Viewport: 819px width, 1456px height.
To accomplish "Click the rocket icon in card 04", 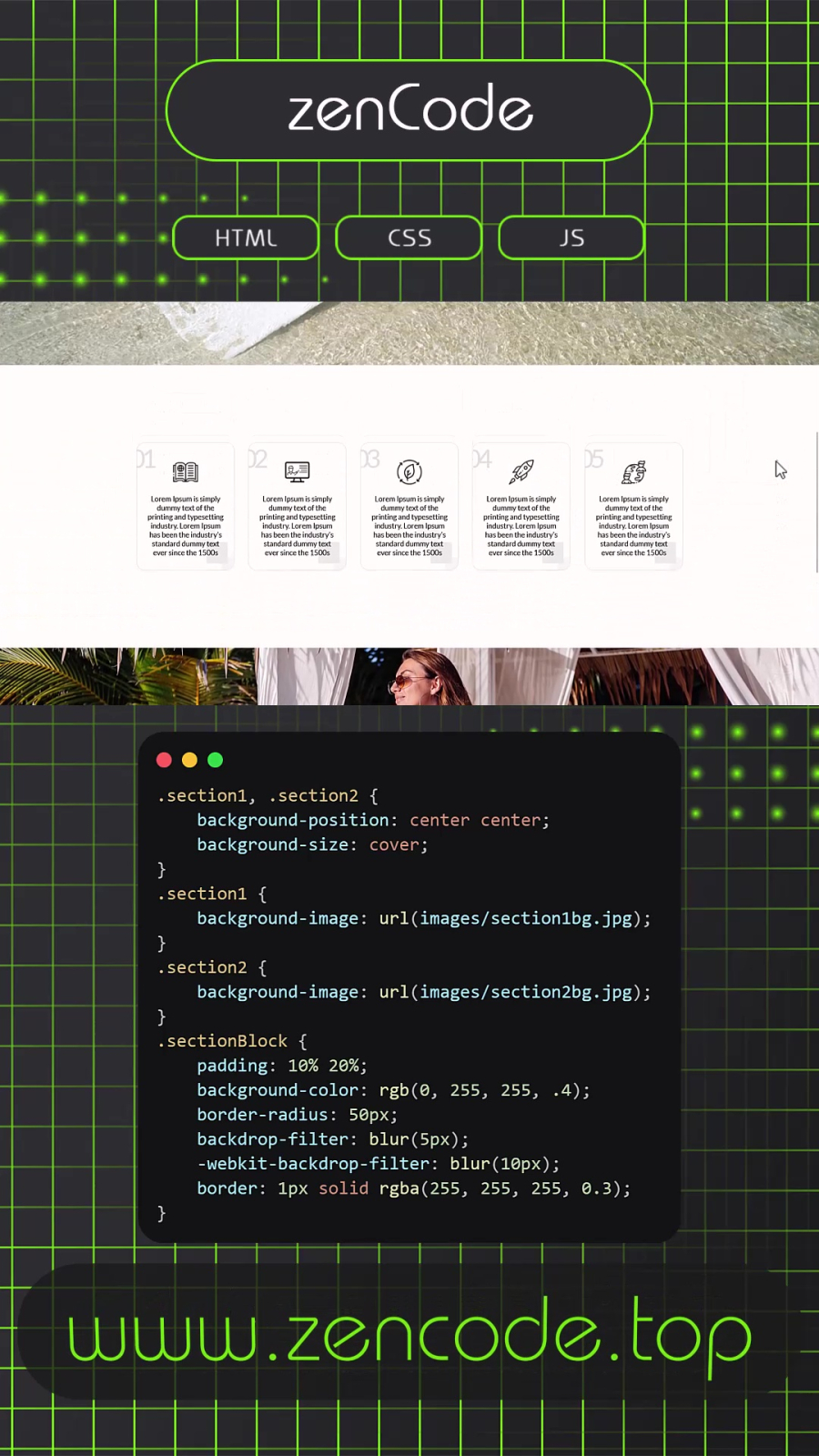I will tap(521, 471).
